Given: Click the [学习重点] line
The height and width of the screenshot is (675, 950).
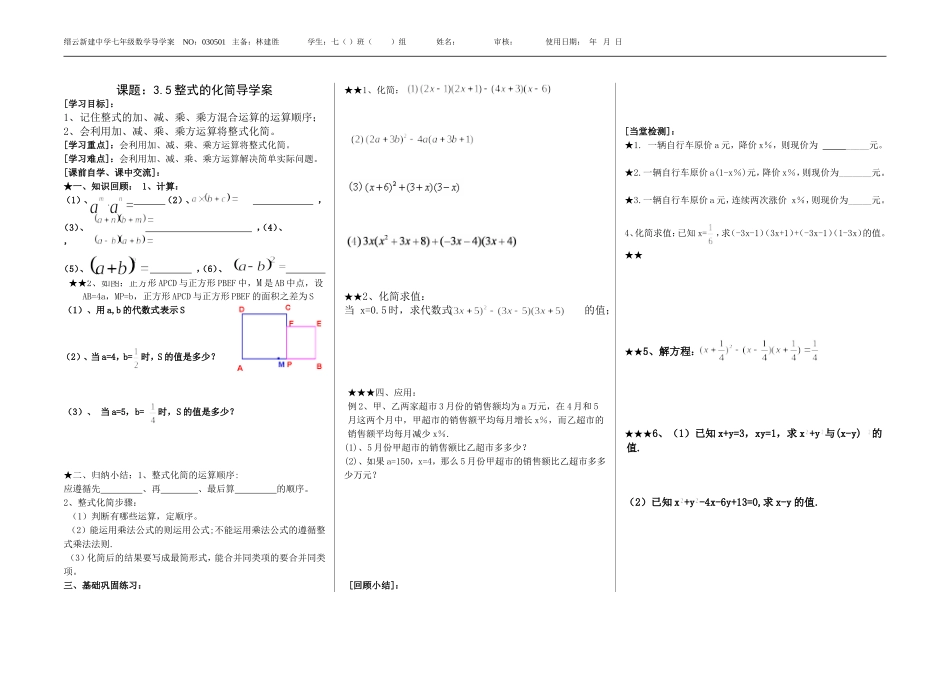Looking at the screenshot, I should click(178, 145).
